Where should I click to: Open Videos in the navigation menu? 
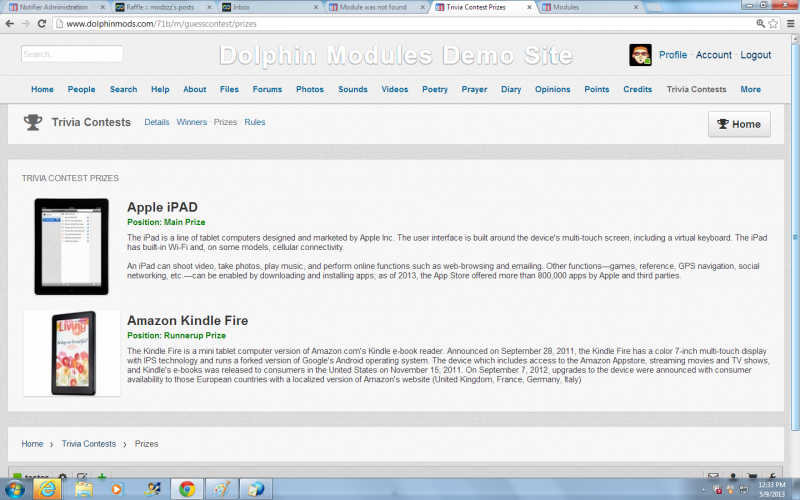(394, 89)
